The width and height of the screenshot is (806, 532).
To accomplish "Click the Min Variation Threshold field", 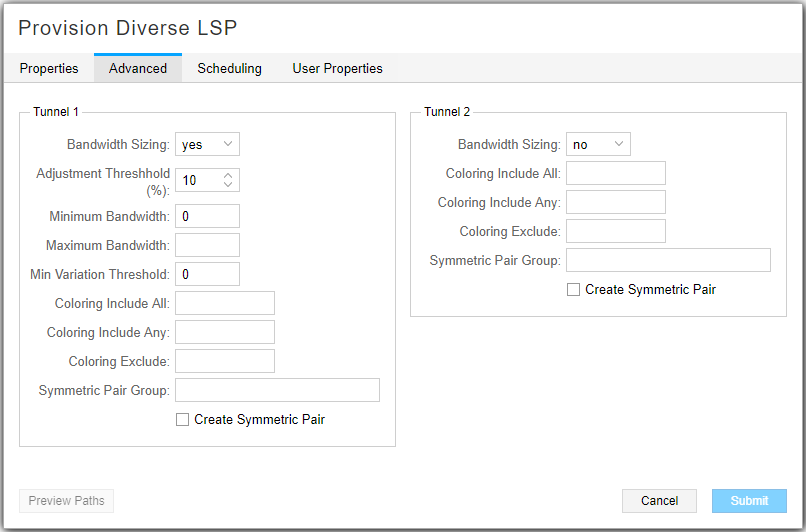I will (207, 274).
